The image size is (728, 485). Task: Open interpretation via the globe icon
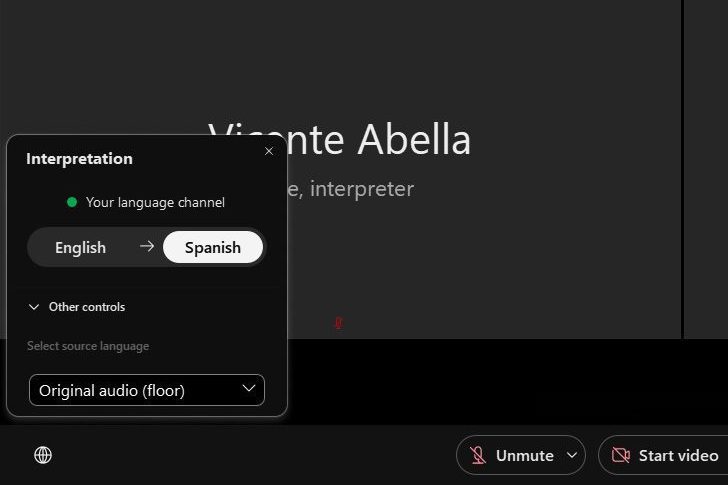tap(43, 455)
